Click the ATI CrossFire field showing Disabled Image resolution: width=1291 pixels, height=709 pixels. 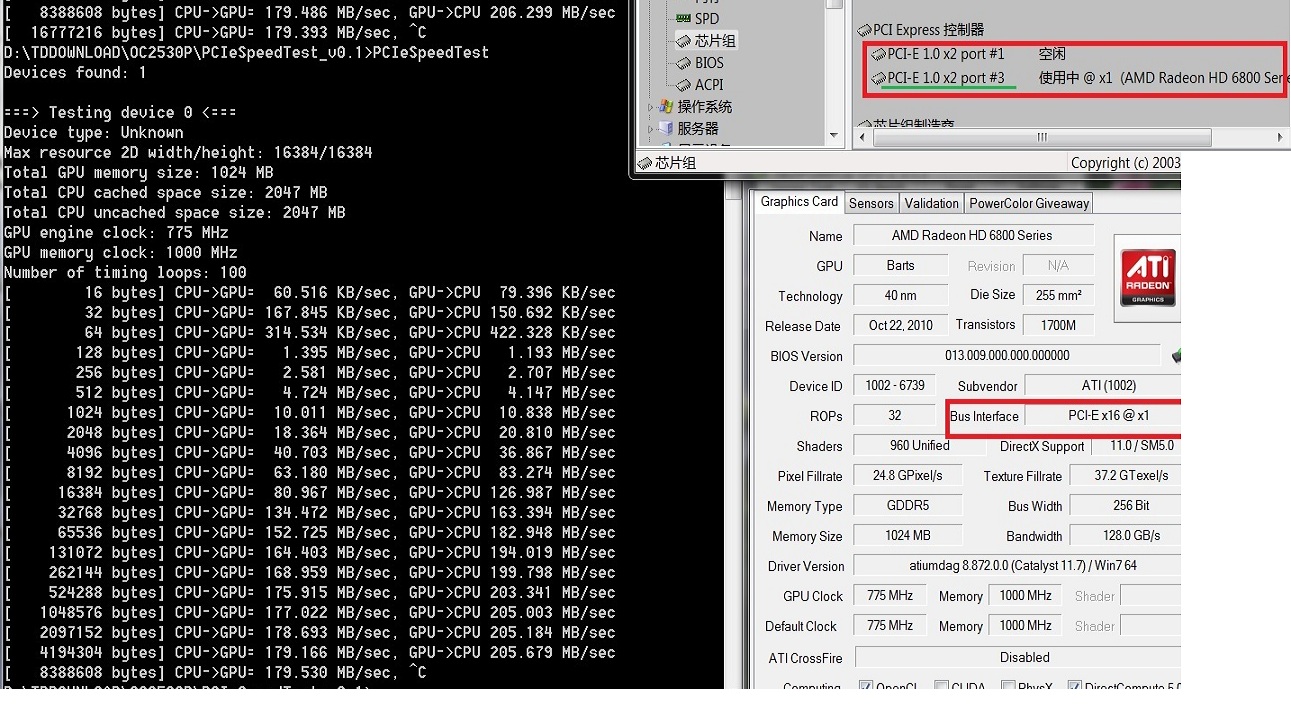click(1018, 657)
